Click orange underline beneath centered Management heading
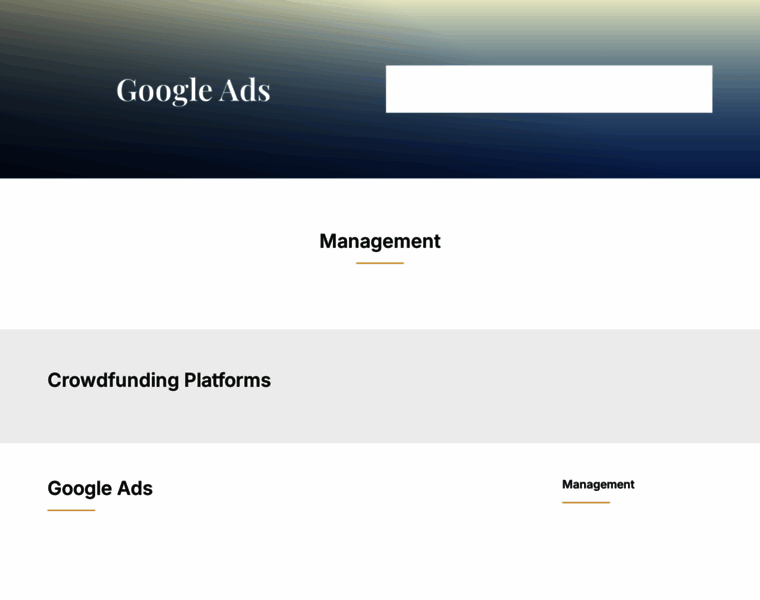 [379, 263]
